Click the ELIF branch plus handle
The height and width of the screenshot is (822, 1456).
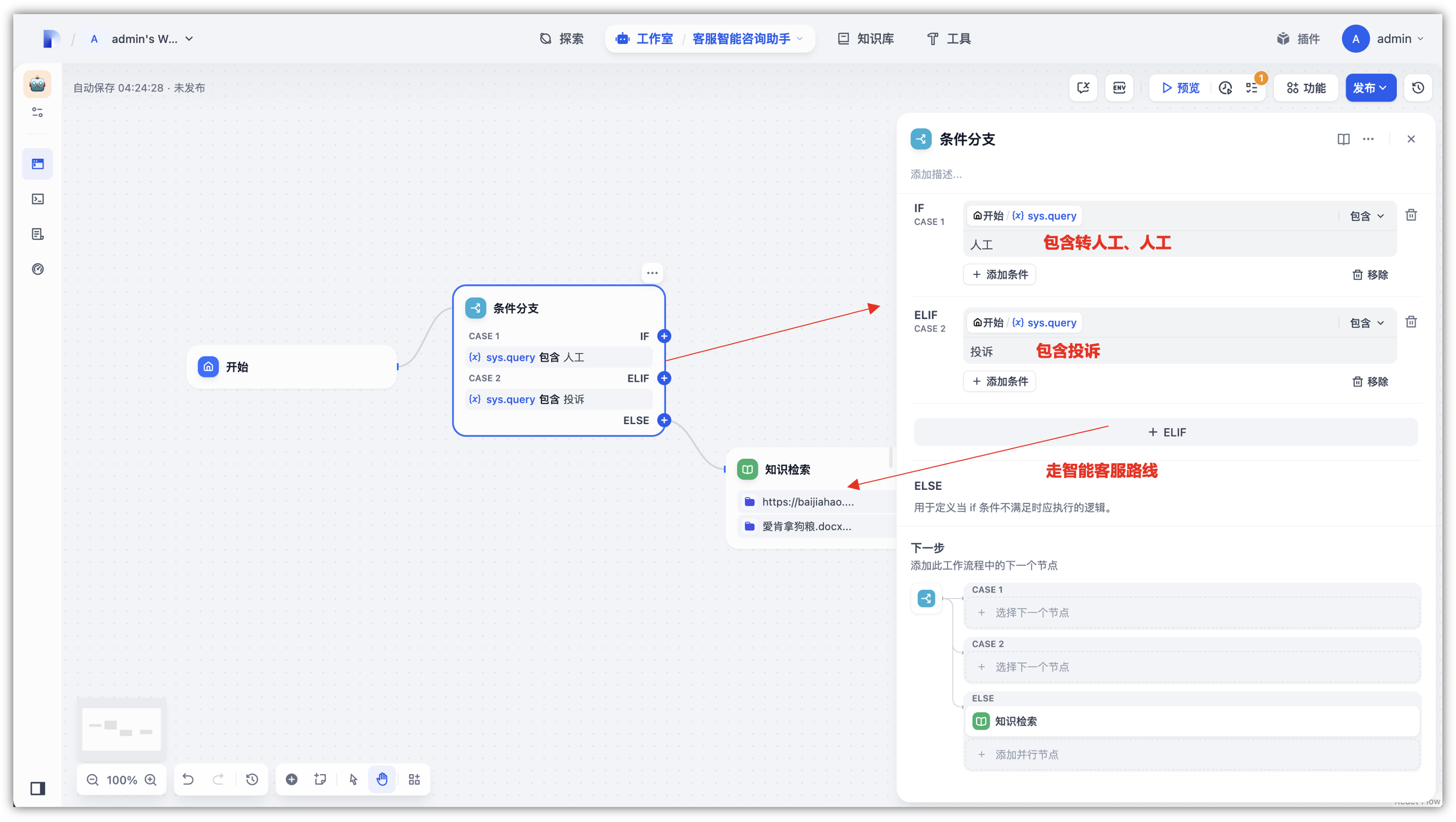pos(664,378)
